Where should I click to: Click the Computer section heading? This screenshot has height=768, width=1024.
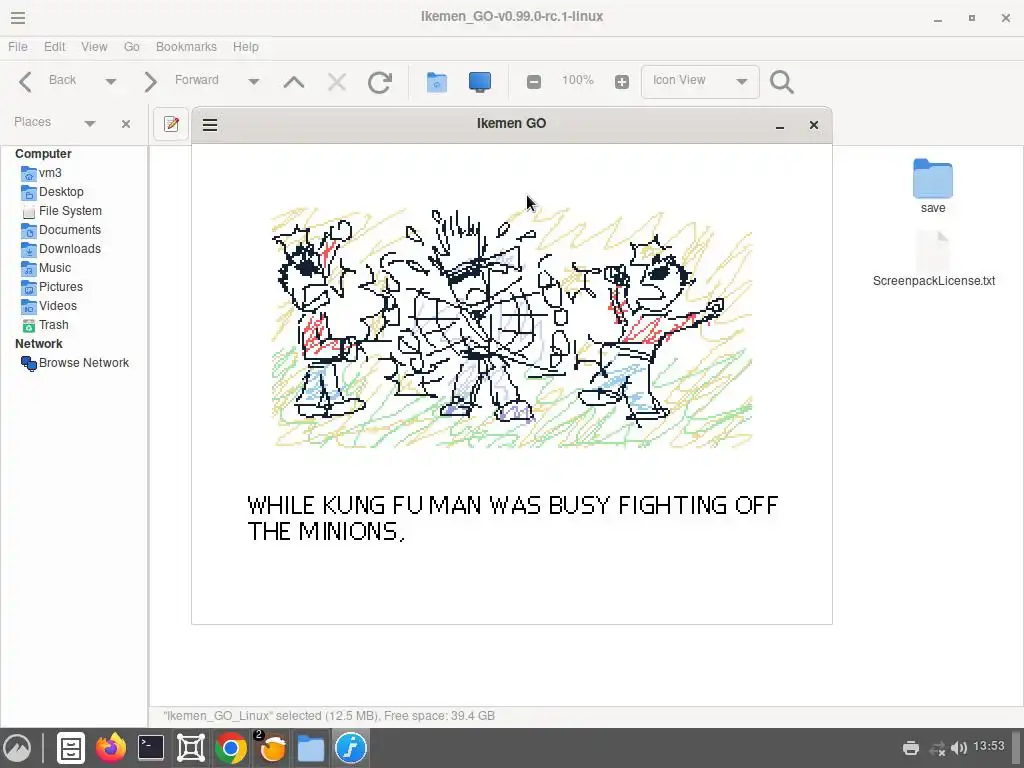pyautogui.click(x=43, y=153)
